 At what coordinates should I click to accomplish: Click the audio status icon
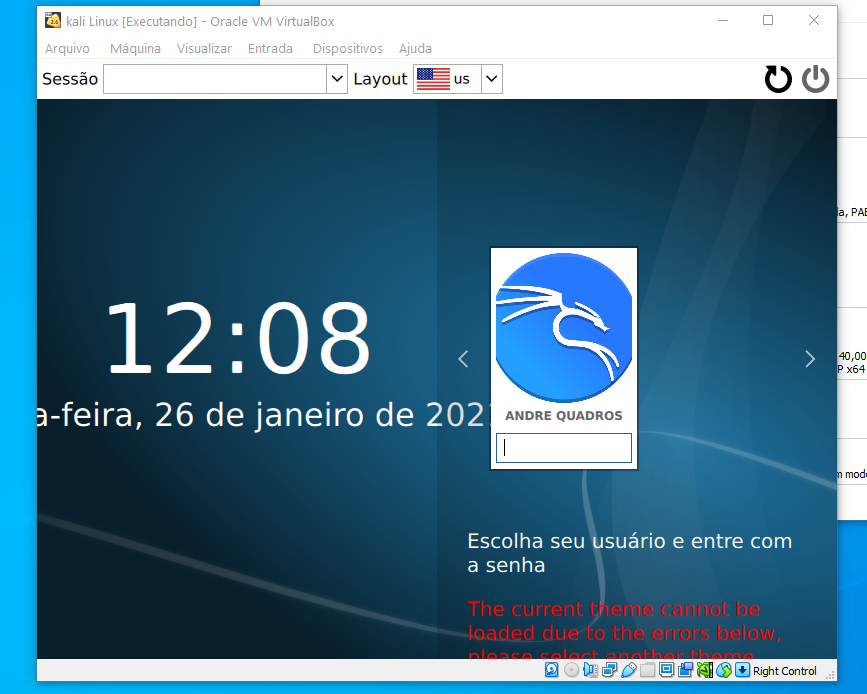590,670
